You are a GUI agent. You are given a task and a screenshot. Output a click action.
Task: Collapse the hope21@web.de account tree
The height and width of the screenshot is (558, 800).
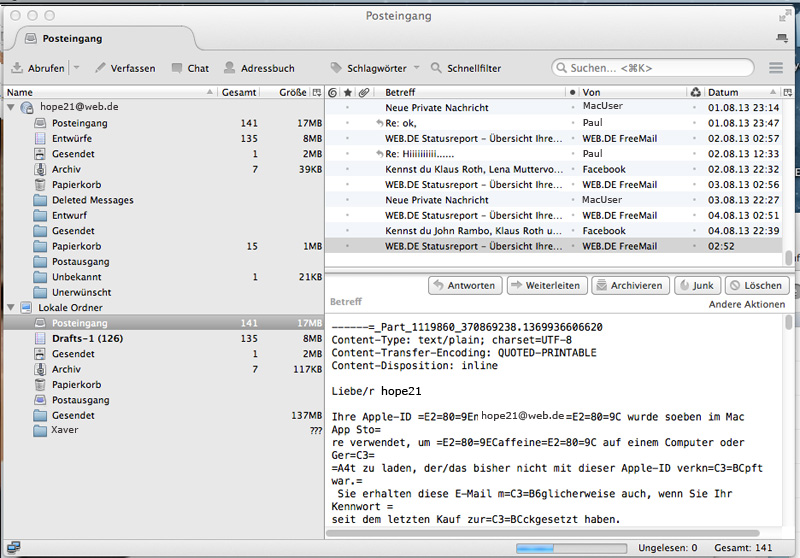[11, 107]
